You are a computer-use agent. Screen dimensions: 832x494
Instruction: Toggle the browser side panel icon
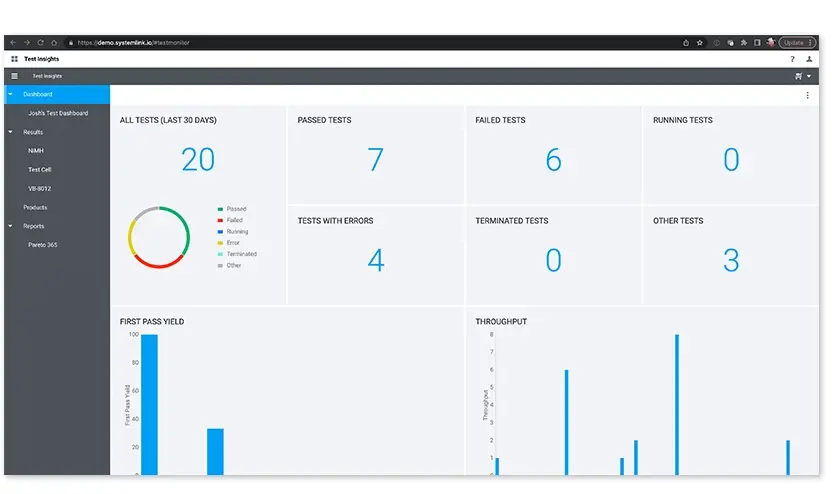757,42
